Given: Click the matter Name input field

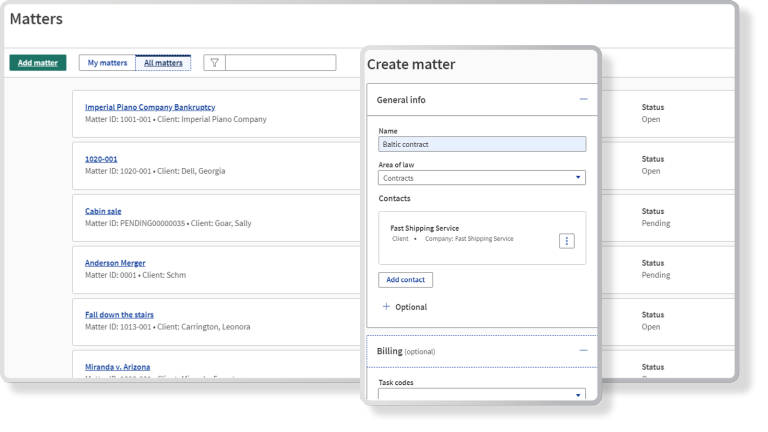Looking at the screenshot, I should point(482,144).
